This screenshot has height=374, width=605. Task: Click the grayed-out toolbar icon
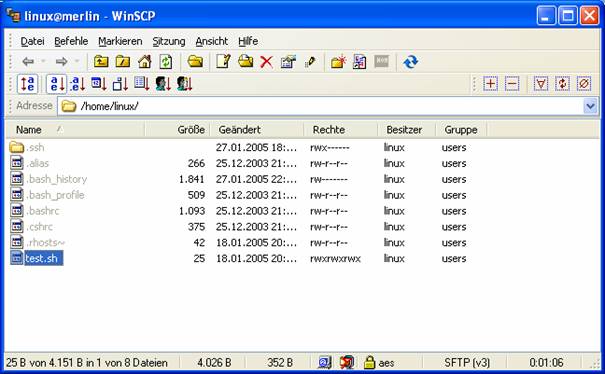coord(381,62)
